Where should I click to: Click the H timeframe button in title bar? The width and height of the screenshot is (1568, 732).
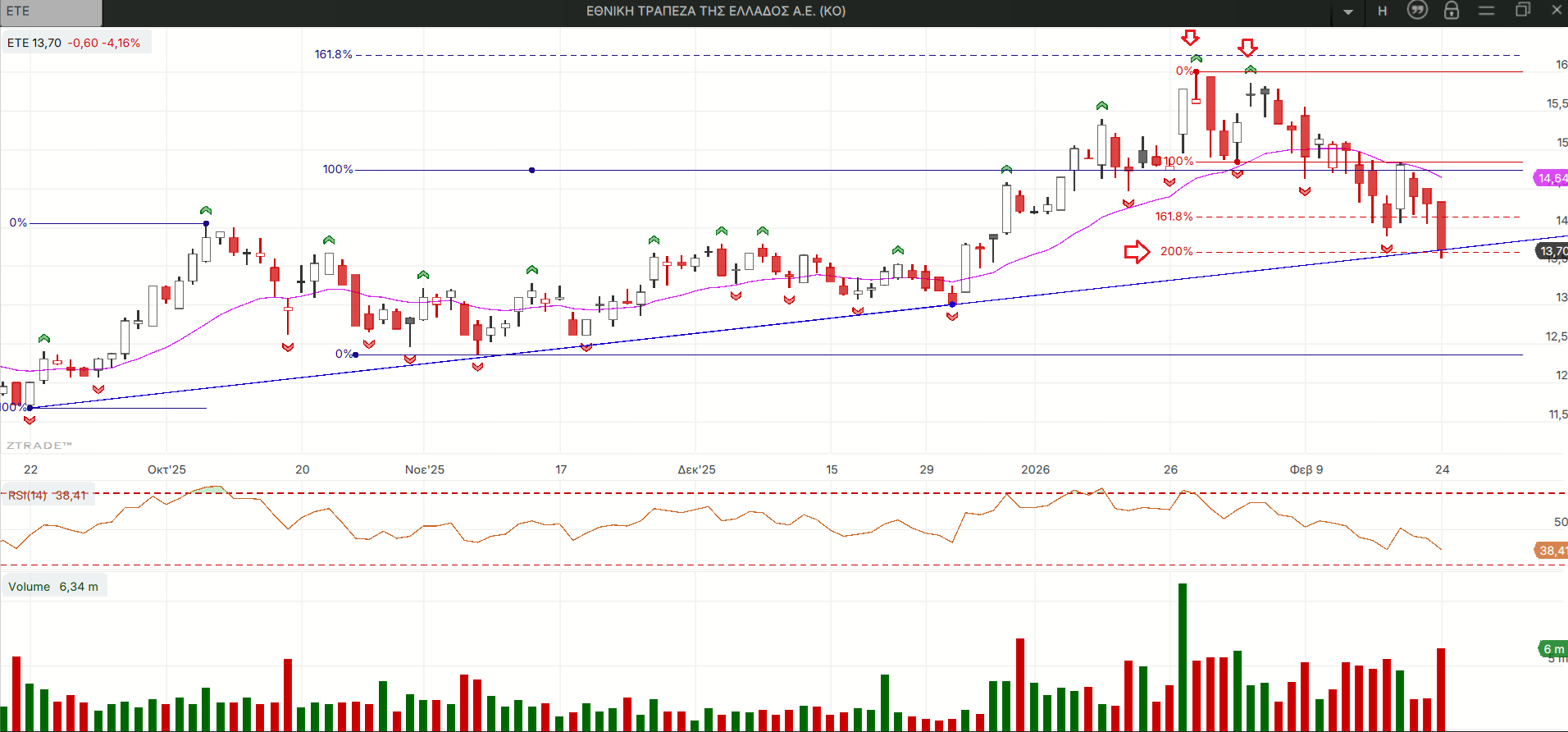point(1383,11)
